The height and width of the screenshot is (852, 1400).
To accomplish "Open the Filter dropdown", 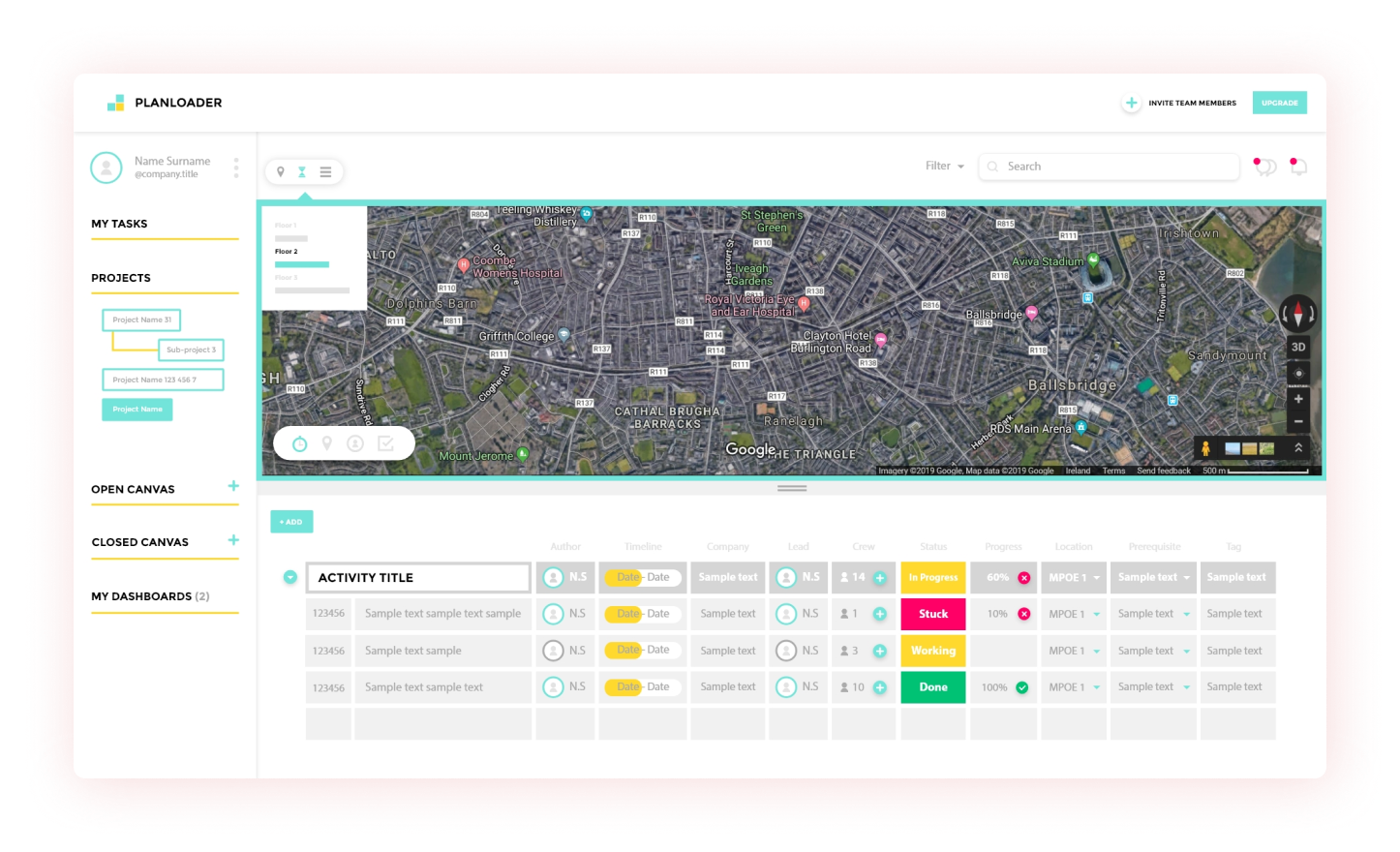I will click(x=945, y=167).
